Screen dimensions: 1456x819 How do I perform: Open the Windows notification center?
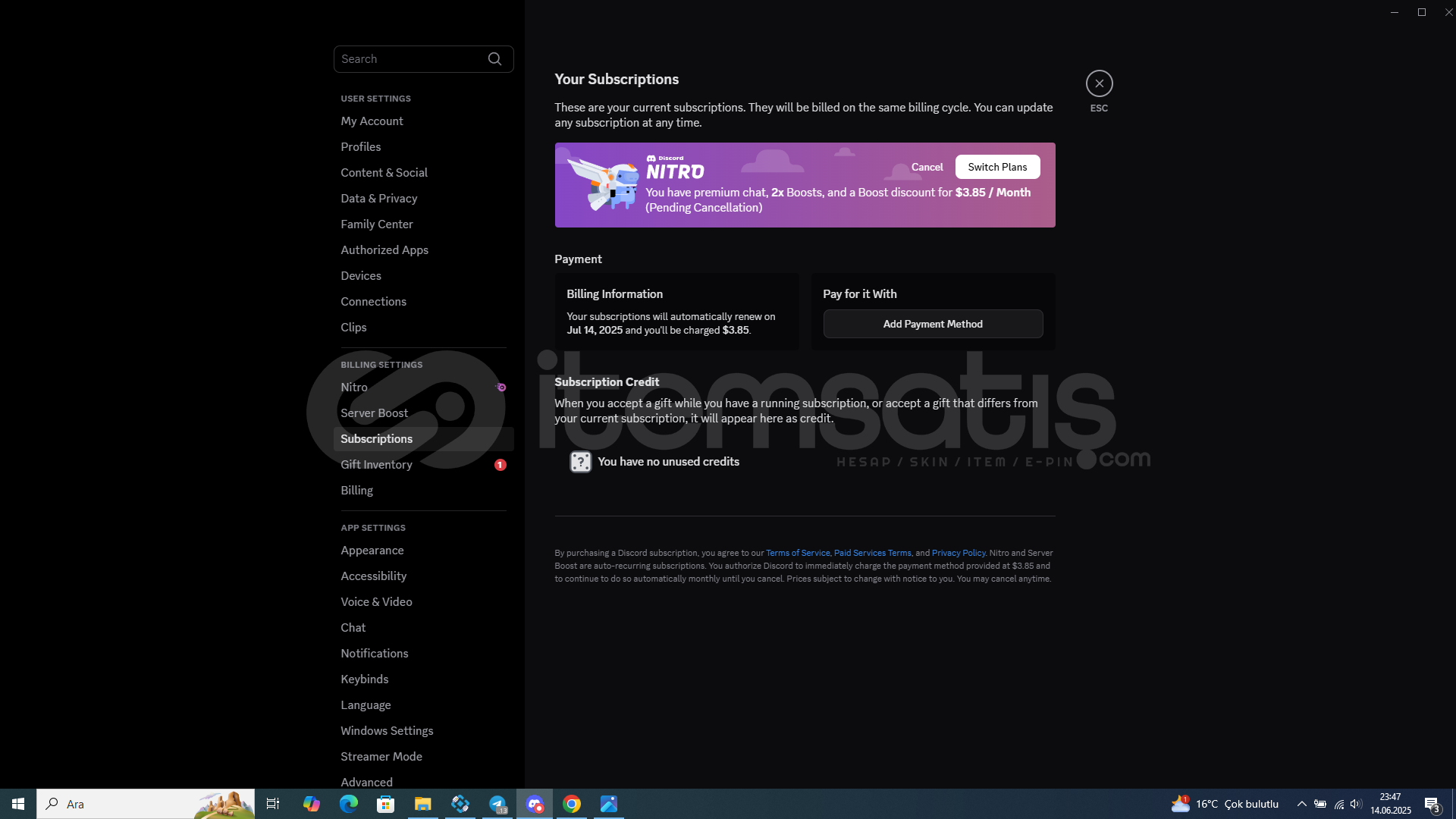[1432, 804]
